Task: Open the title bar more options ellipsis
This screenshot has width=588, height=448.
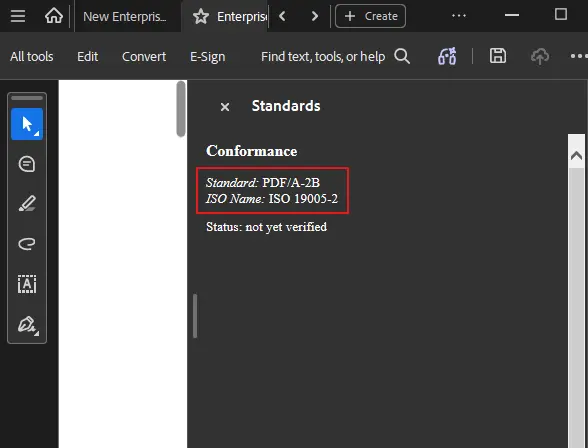Action: 459,16
